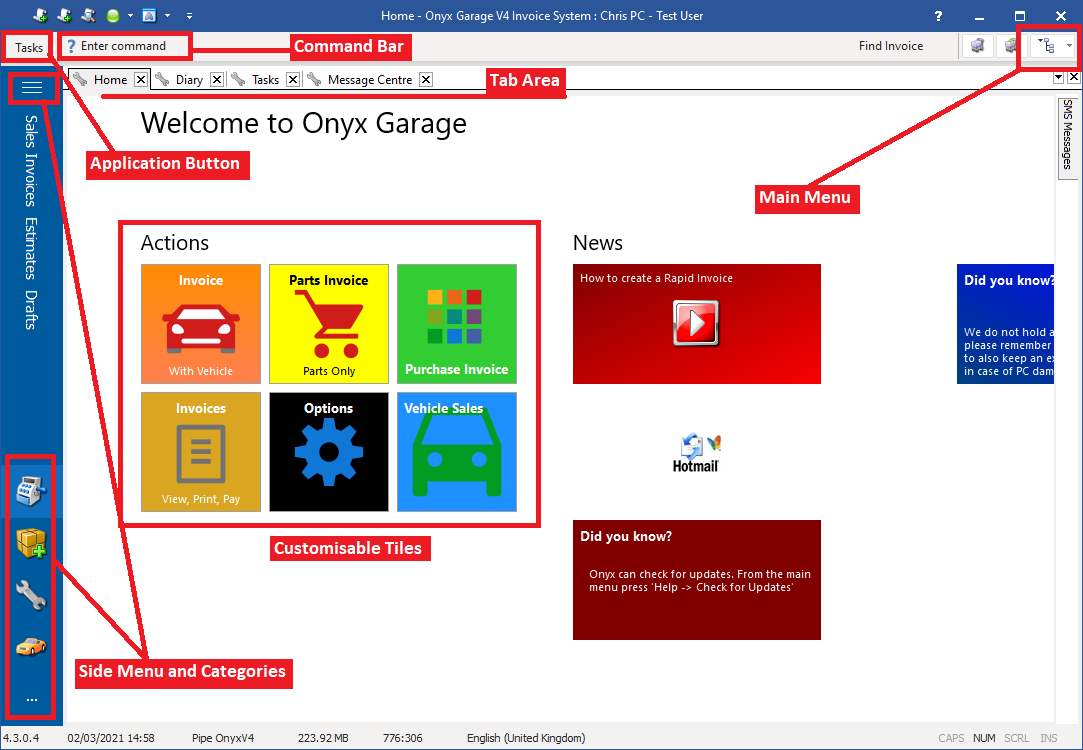The height and width of the screenshot is (750, 1083).
Task: Click Pipe OnyxV4 in status bar
Action: (223, 738)
